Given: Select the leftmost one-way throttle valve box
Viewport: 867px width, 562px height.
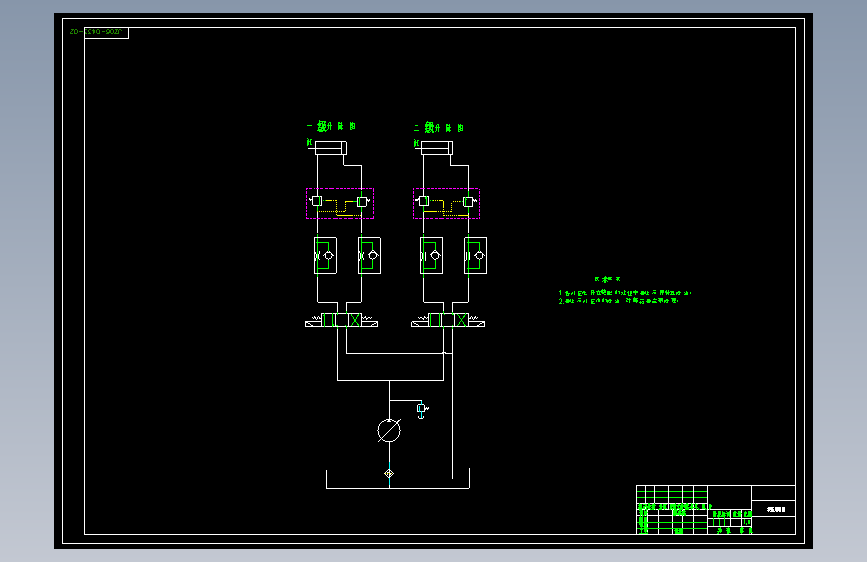Looking at the screenshot, I should point(325,256).
